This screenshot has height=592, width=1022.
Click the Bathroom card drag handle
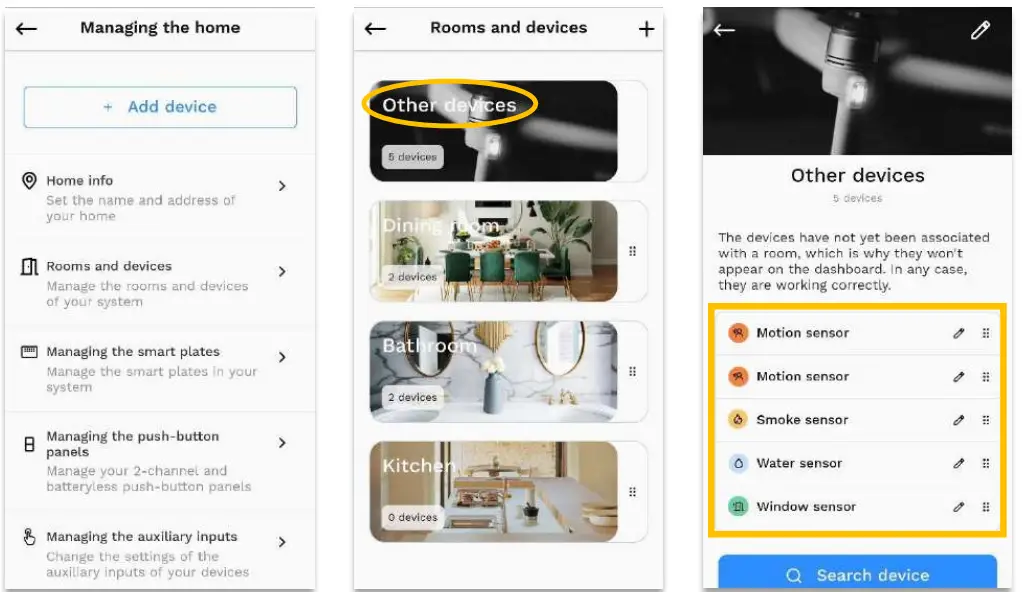(632, 372)
